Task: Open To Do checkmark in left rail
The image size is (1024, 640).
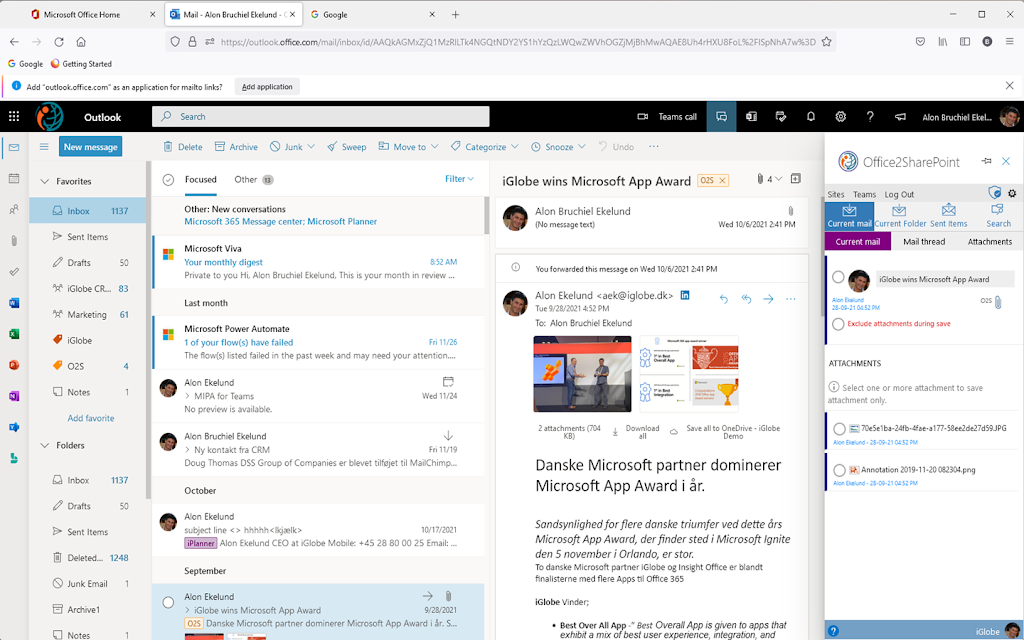Action: click(14, 272)
